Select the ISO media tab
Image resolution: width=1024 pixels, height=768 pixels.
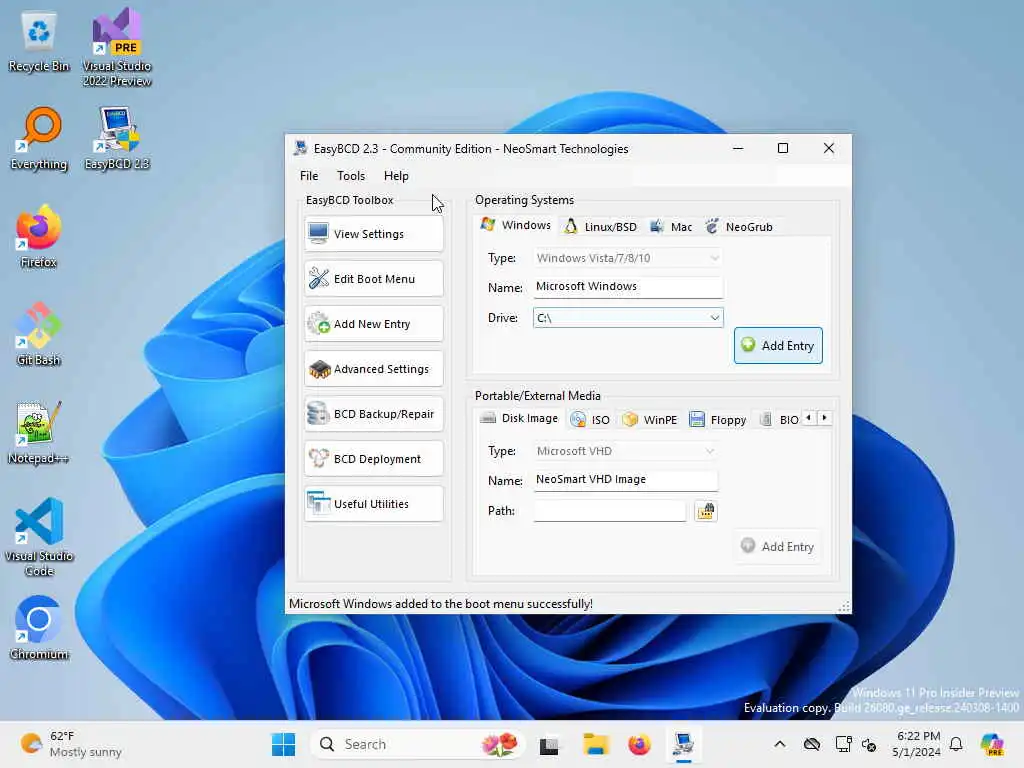590,420
